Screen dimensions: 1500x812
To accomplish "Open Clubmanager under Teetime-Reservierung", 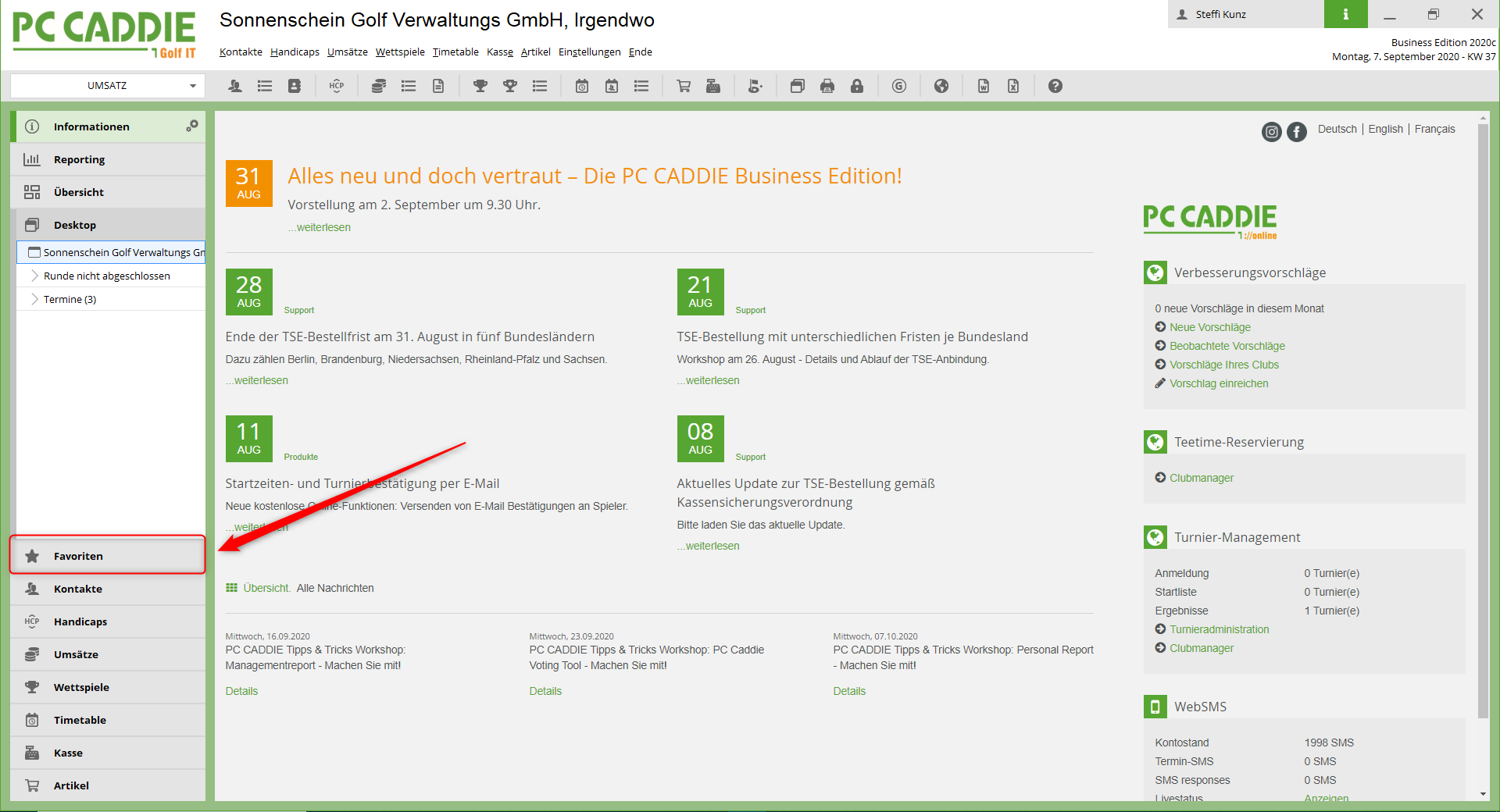I will pos(1201,478).
